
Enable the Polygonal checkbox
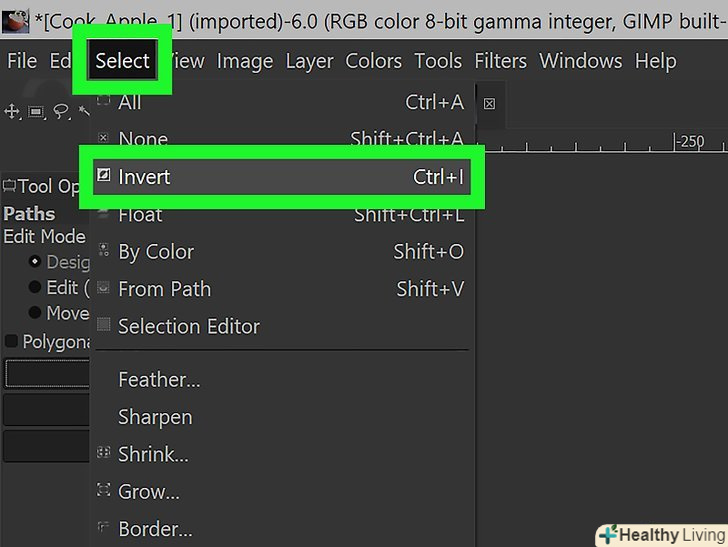tap(12, 342)
